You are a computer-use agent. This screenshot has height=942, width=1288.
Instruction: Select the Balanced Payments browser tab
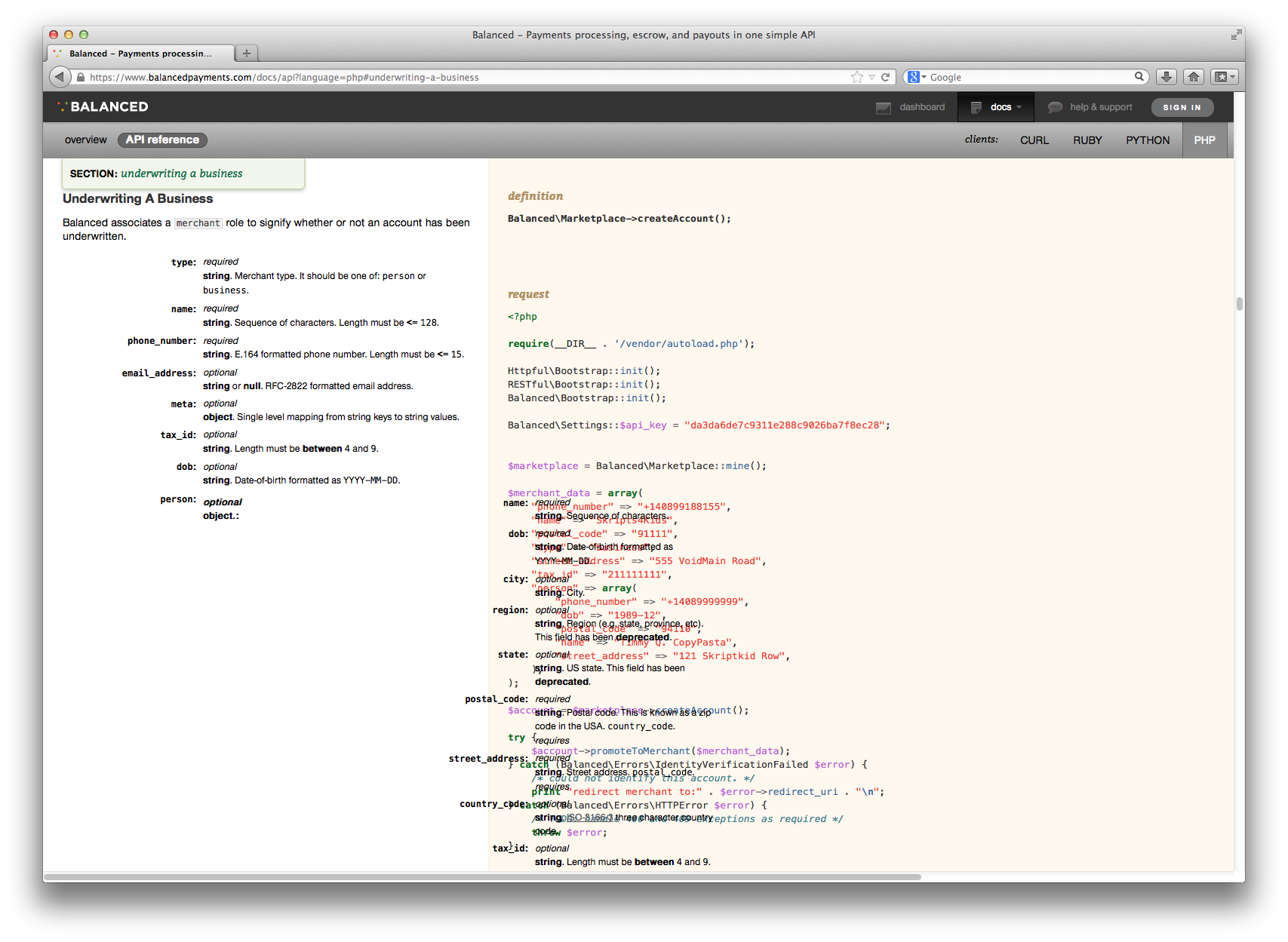(x=140, y=54)
